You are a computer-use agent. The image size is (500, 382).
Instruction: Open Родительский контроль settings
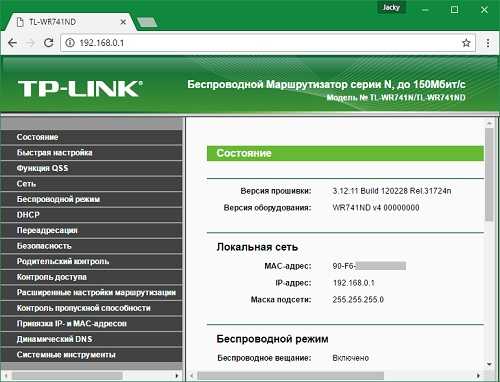click(91, 261)
